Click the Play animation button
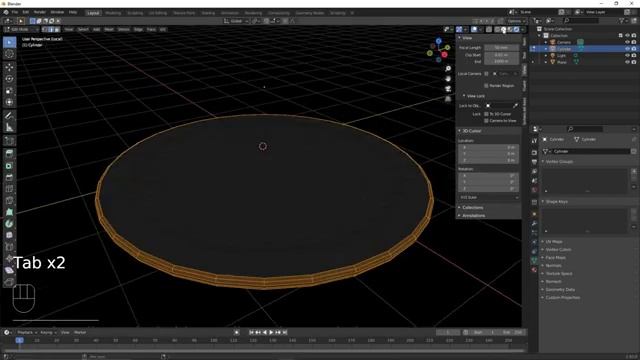The height and width of the screenshot is (360, 640). click(271, 333)
